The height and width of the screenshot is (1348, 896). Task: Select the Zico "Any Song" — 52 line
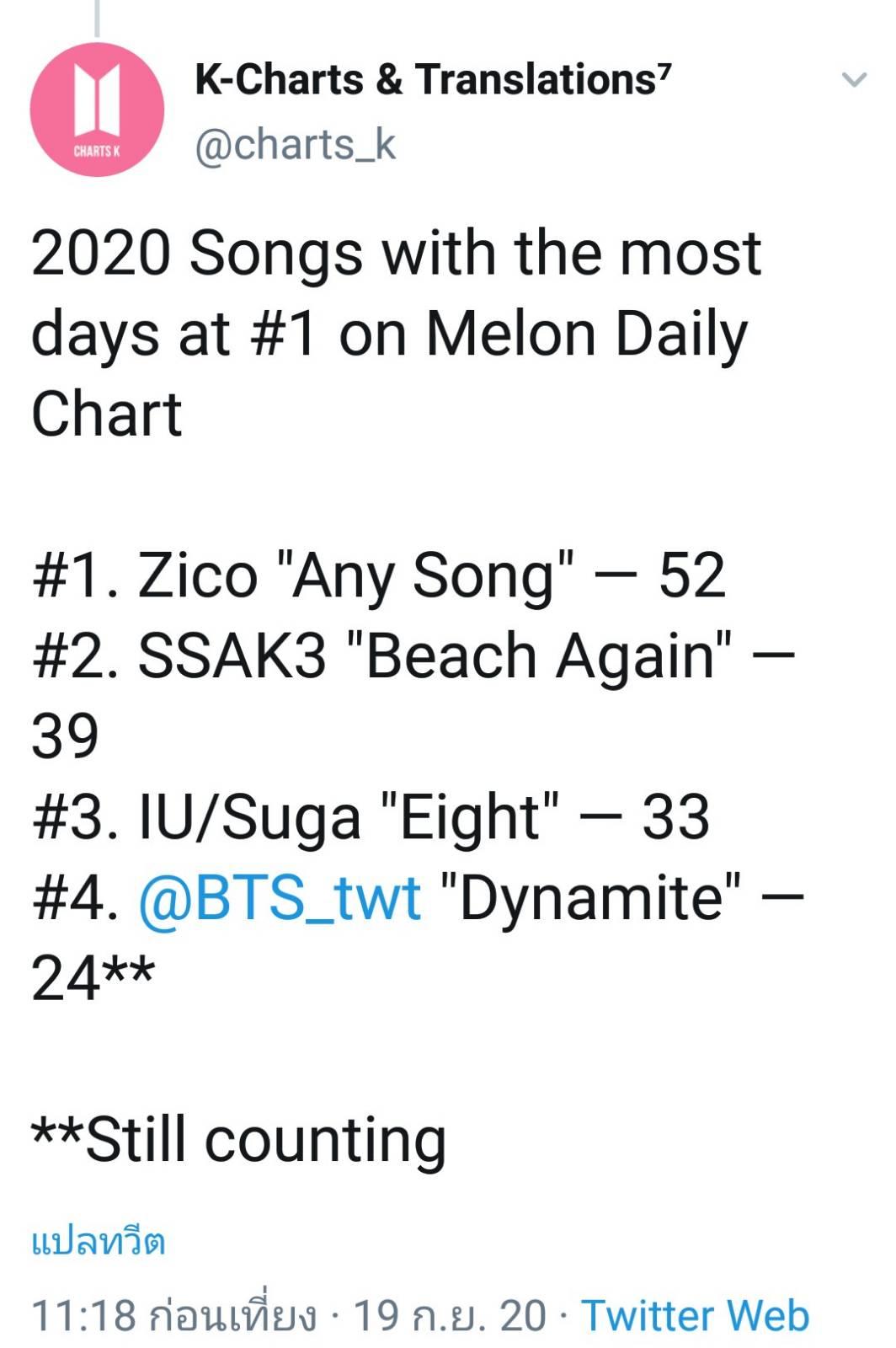[379, 576]
